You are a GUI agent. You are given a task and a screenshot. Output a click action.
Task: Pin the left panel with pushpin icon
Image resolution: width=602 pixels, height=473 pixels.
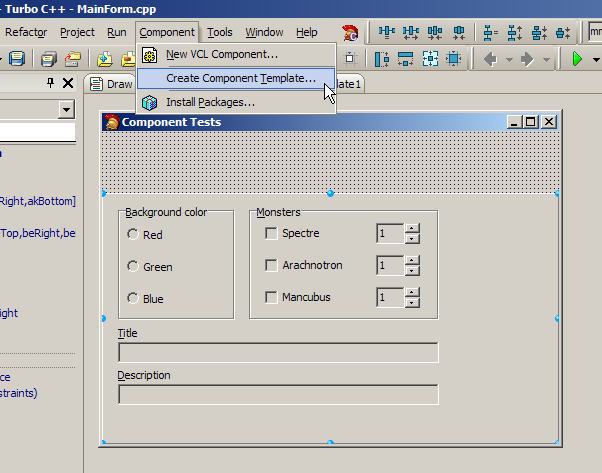click(x=51, y=84)
